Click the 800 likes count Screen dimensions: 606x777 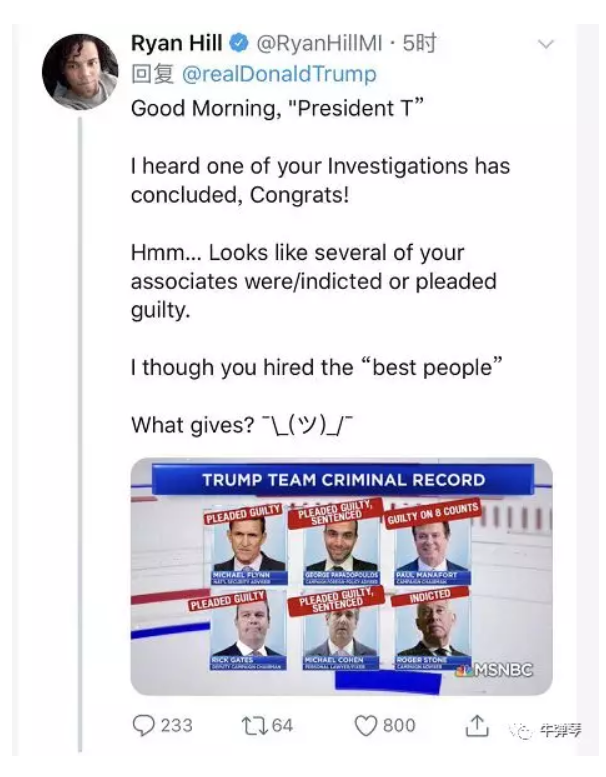coord(398,725)
